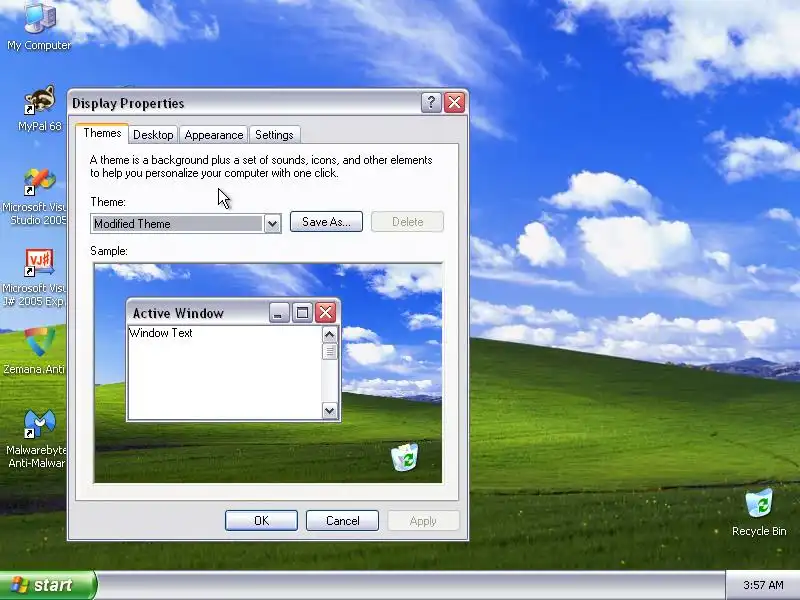Click the Active Window sample title bar
This screenshot has height=600, width=800.
coord(234,312)
